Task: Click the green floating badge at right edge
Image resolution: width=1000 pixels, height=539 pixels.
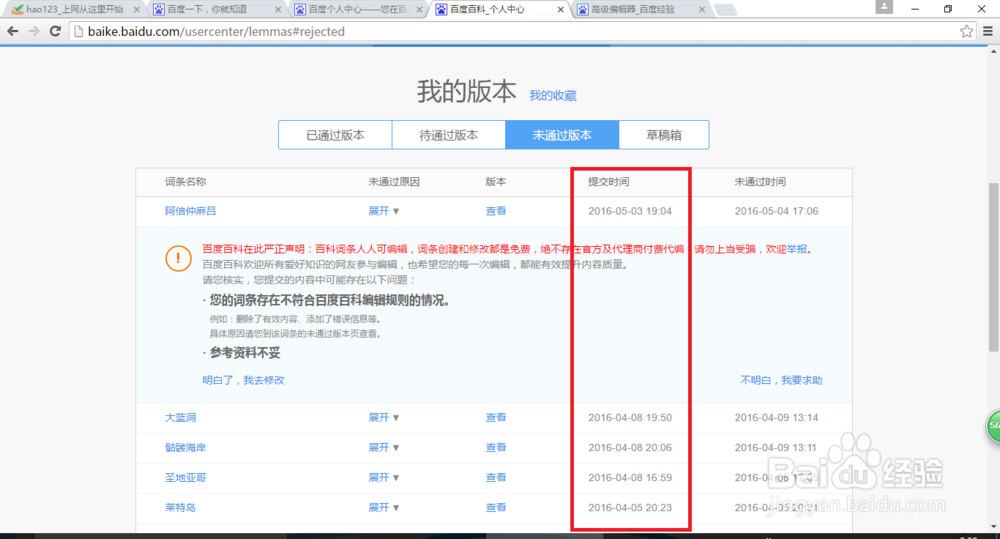Action: [993, 426]
